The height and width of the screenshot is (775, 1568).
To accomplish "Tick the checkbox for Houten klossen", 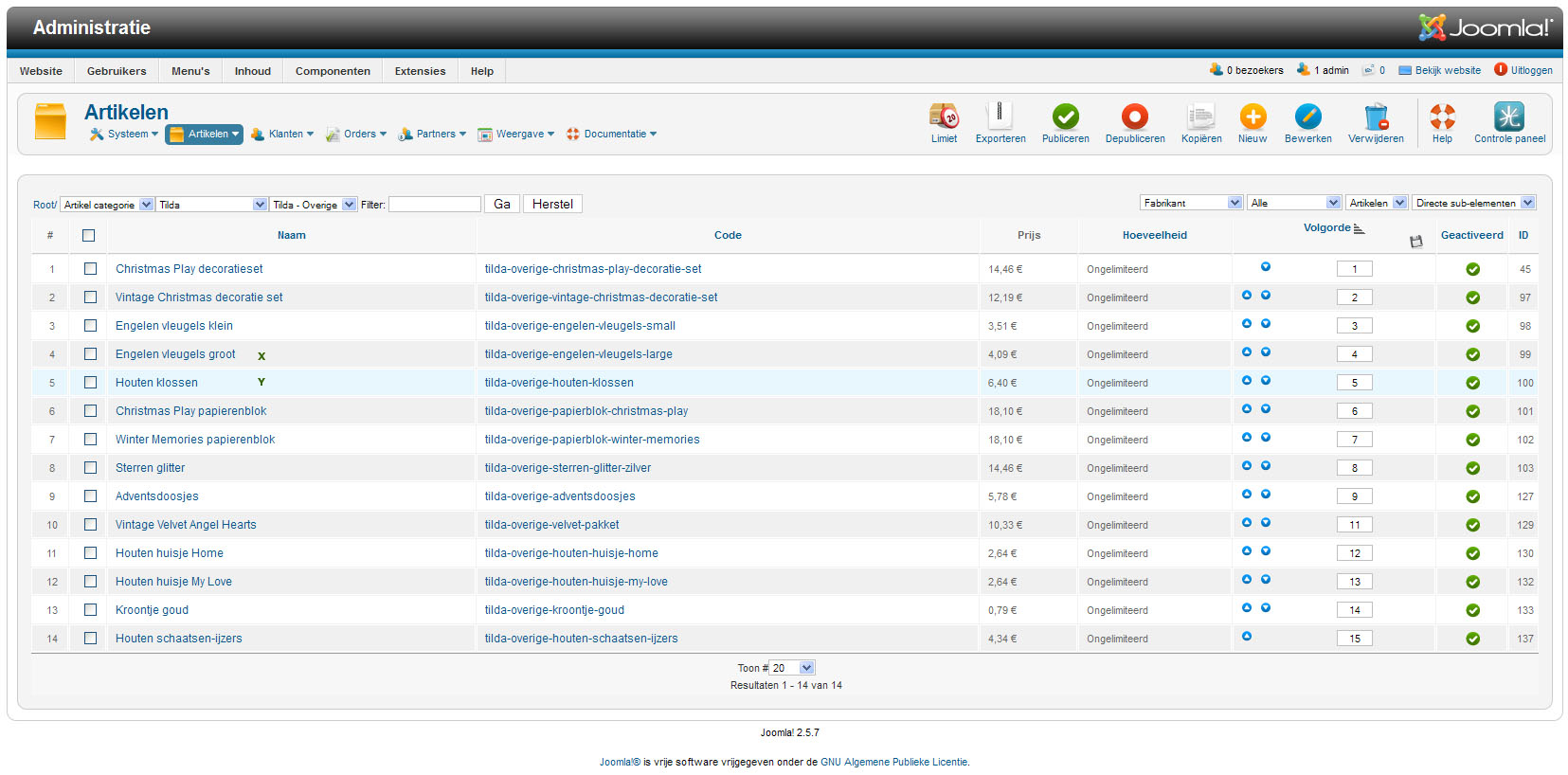I will pyautogui.click(x=90, y=383).
